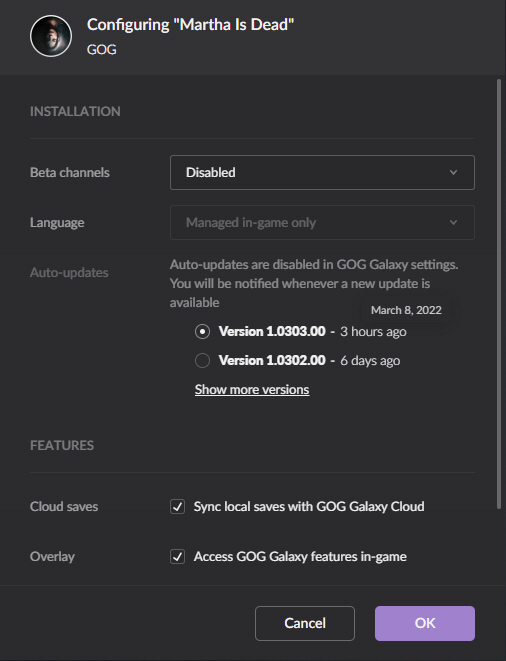Click the Overlay setting label
This screenshot has width=506, height=661.
point(52,556)
